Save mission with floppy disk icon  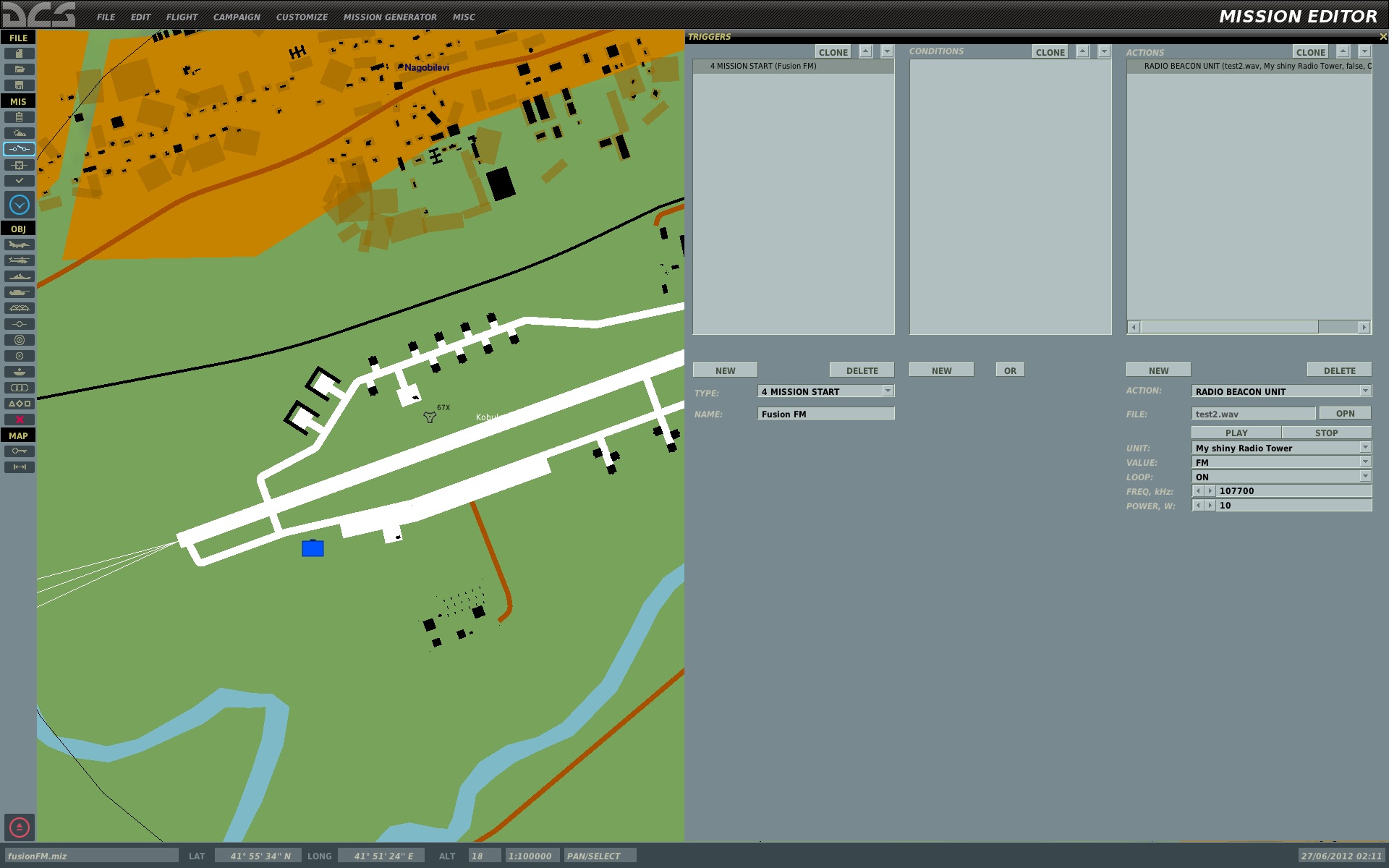(20, 85)
